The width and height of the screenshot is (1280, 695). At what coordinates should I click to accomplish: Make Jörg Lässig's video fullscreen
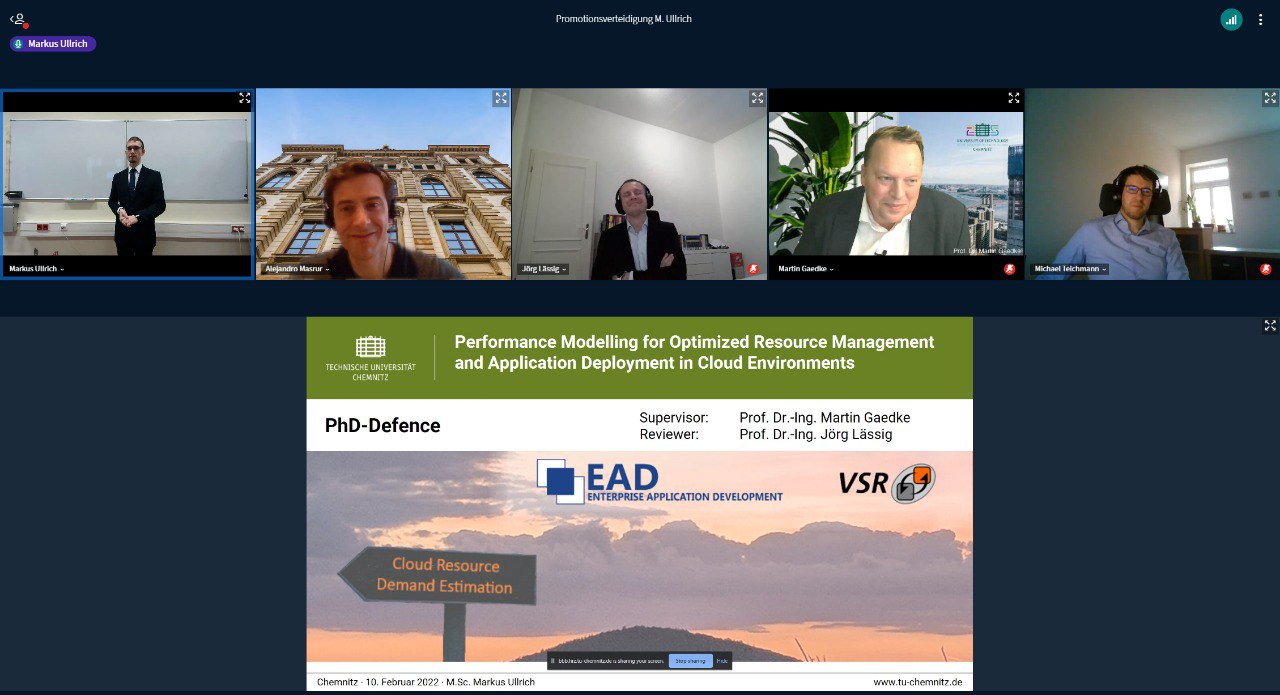click(x=757, y=98)
